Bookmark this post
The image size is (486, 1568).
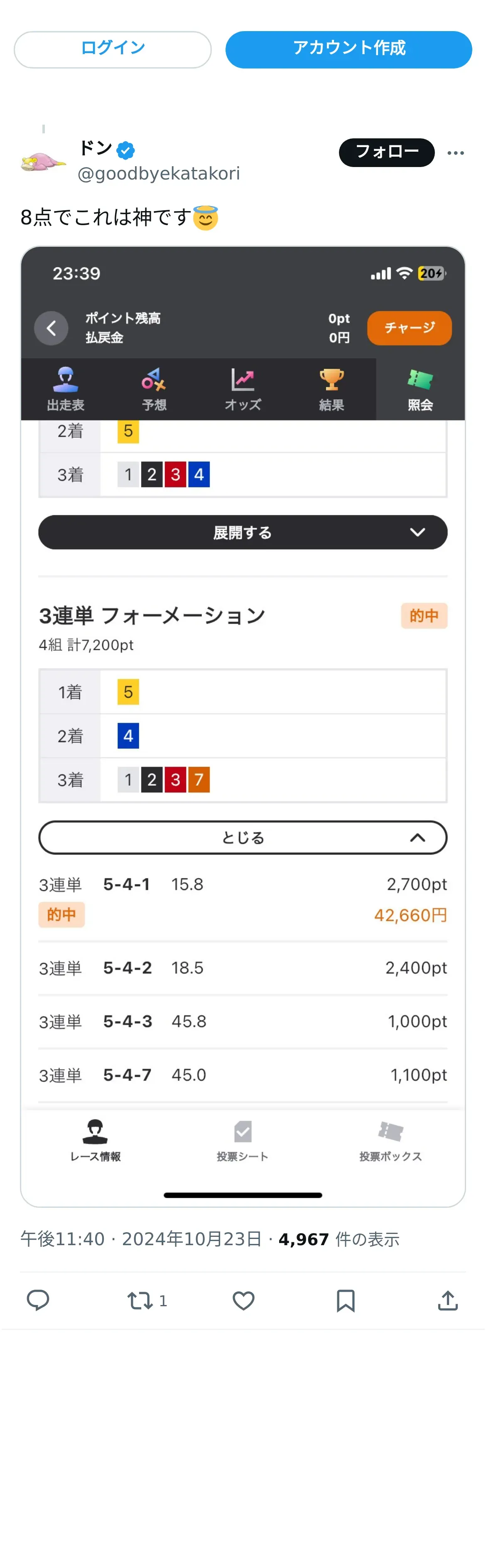click(346, 1300)
